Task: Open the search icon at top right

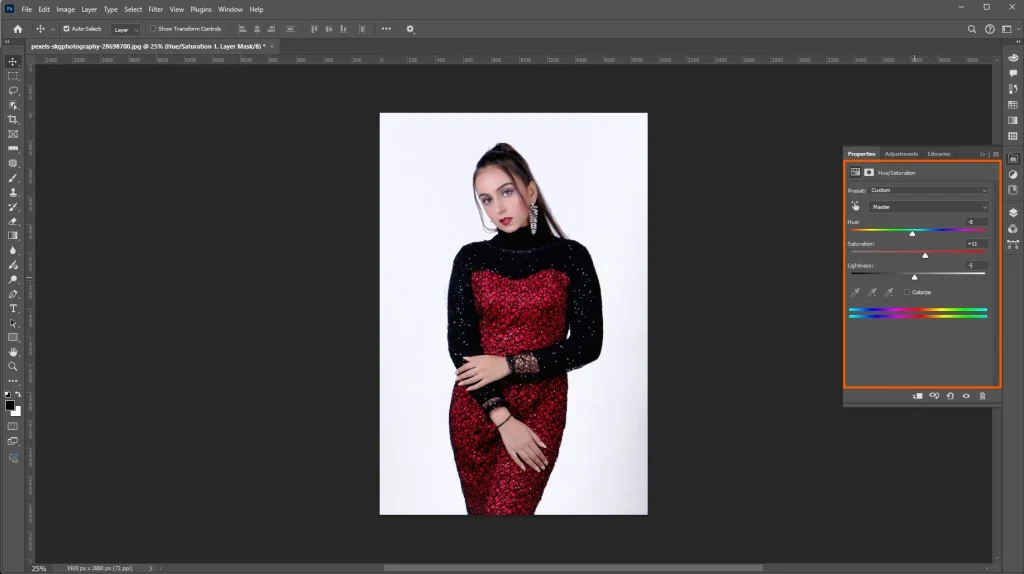Action: point(972,29)
